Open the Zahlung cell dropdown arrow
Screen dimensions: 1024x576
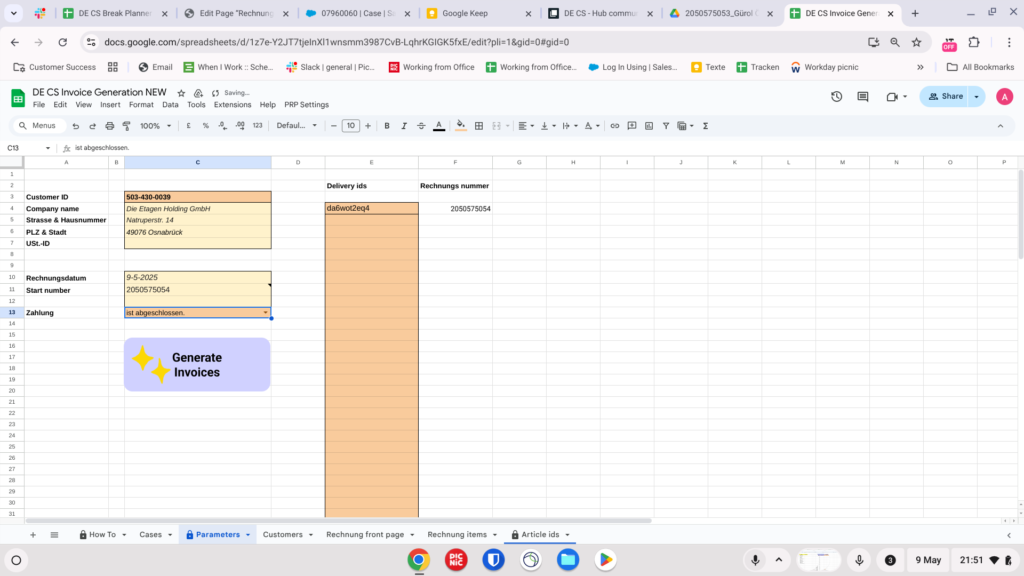tap(265, 313)
